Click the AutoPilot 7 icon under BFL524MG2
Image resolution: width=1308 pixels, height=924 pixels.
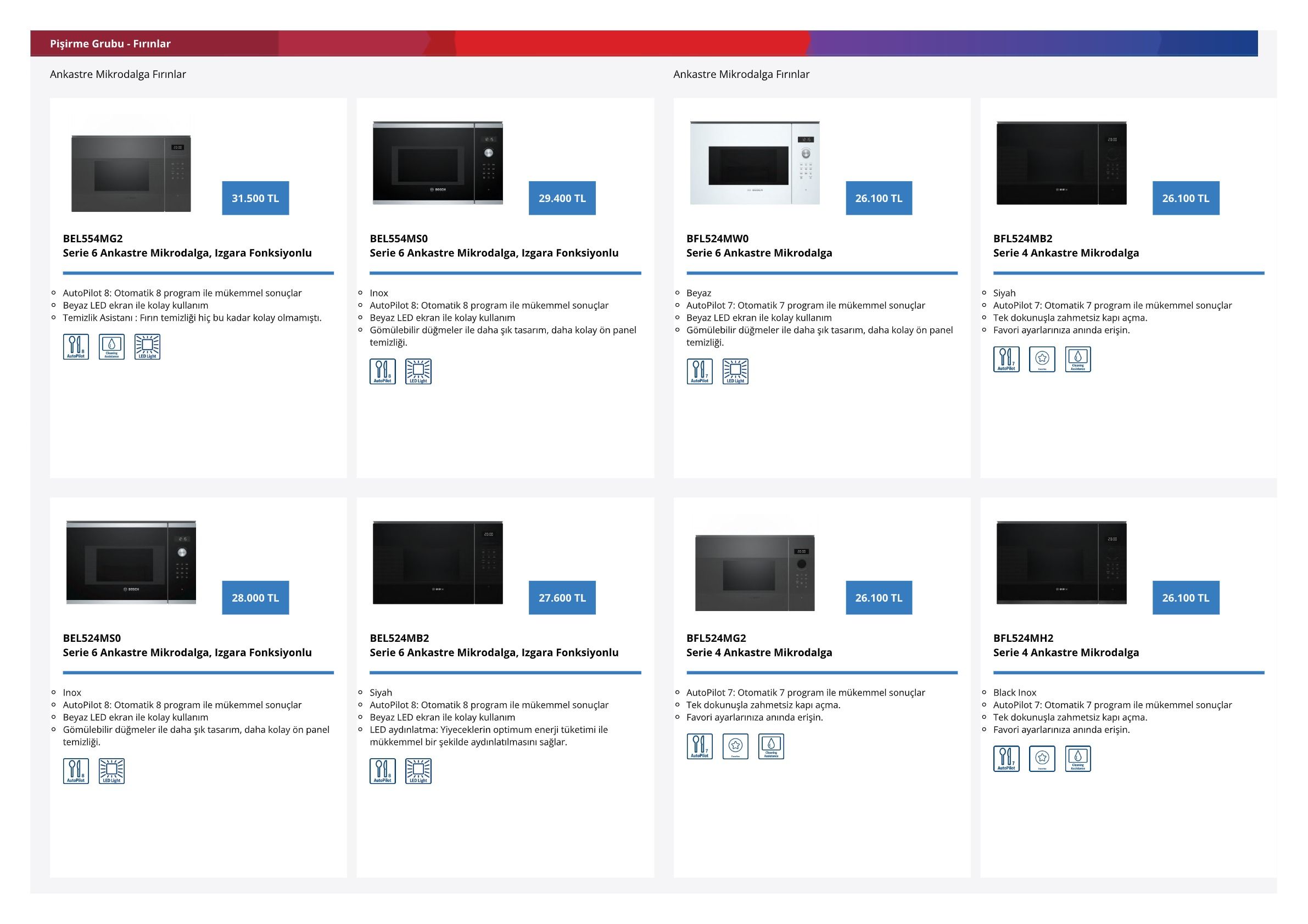click(x=700, y=746)
